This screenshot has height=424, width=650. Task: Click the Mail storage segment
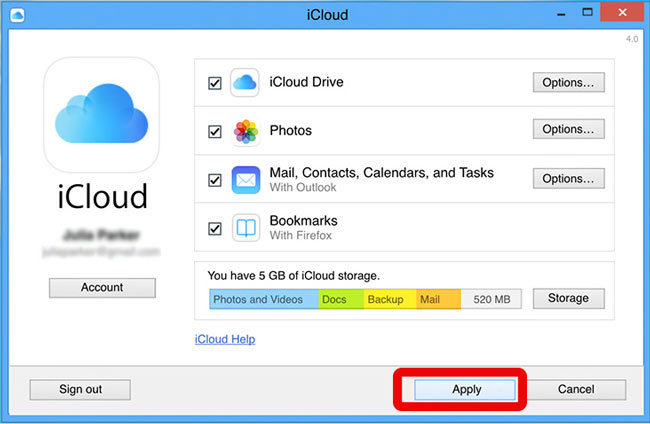[x=439, y=299]
